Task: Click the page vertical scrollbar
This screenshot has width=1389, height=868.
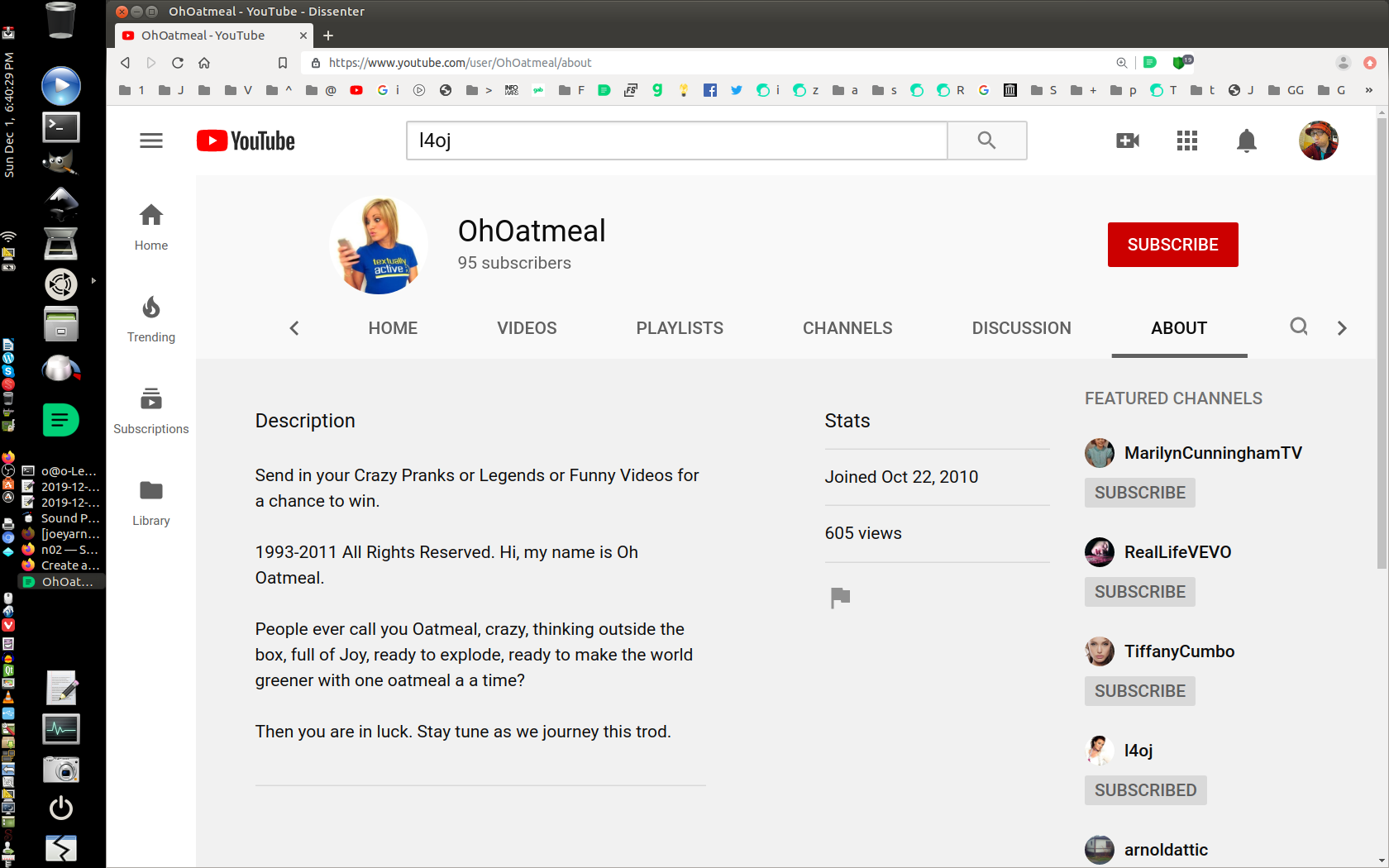Action: point(1382,343)
